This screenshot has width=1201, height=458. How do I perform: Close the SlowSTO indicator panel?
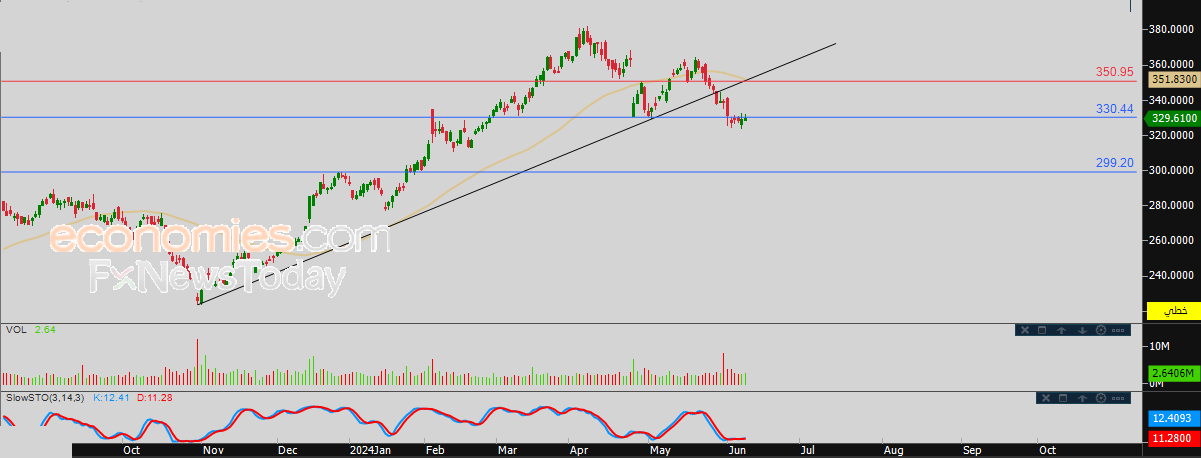tap(1046, 398)
